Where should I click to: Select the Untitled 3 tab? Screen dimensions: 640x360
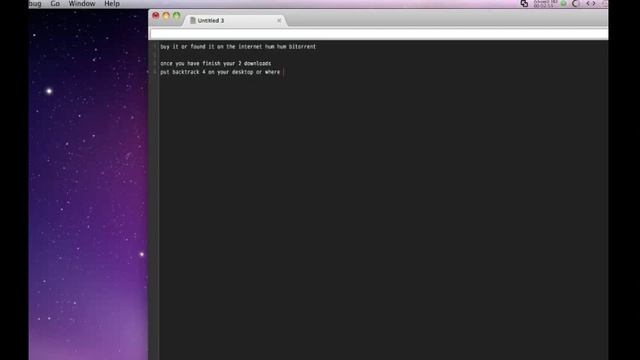(x=236, y=20)
